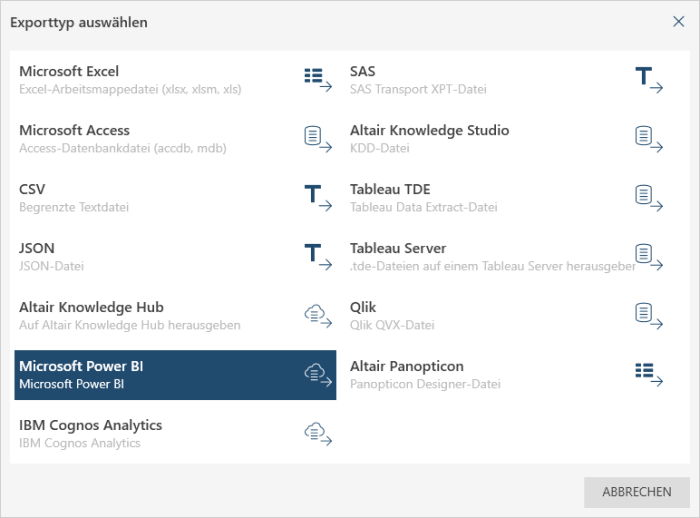The image size is (700, 518).
Task: Click the CSV text export icon
Action: pos(317,197)
